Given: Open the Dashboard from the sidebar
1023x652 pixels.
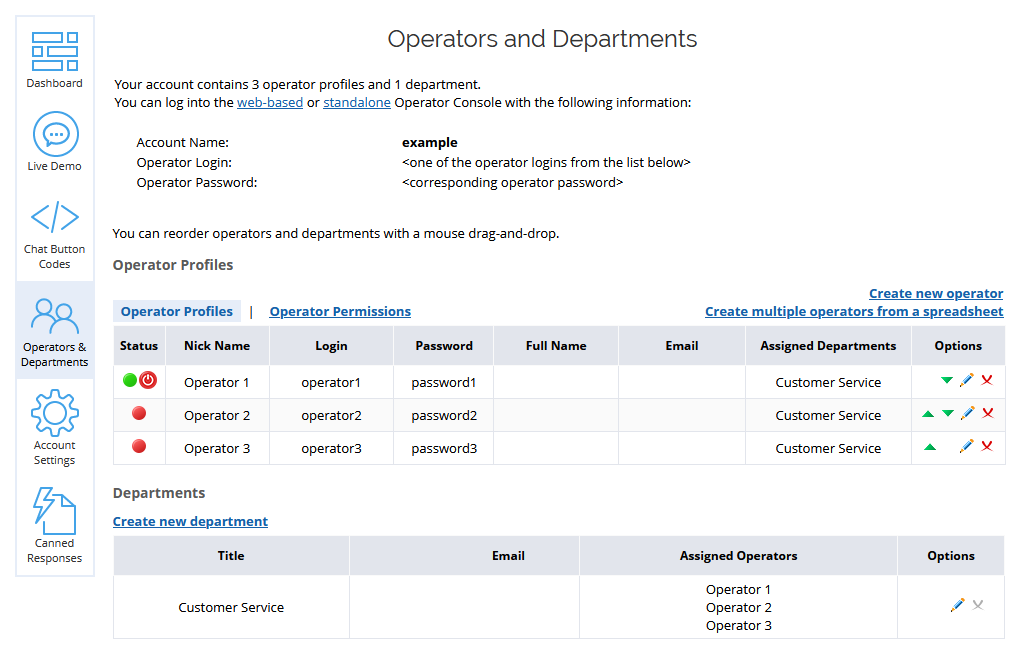Looking at the screenshot, I should (54, 57).
